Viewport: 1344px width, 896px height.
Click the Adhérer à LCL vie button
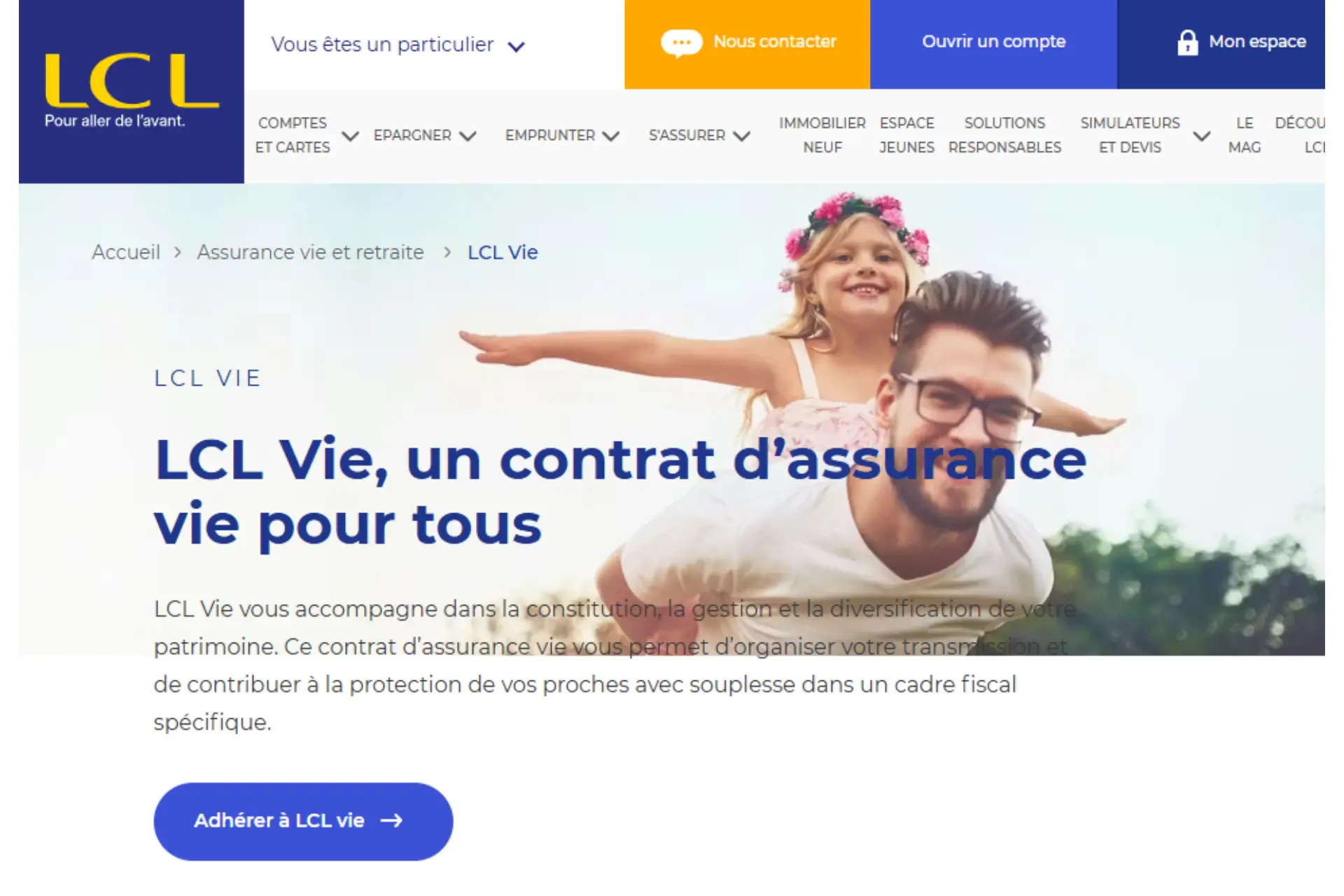click(303, 821)
